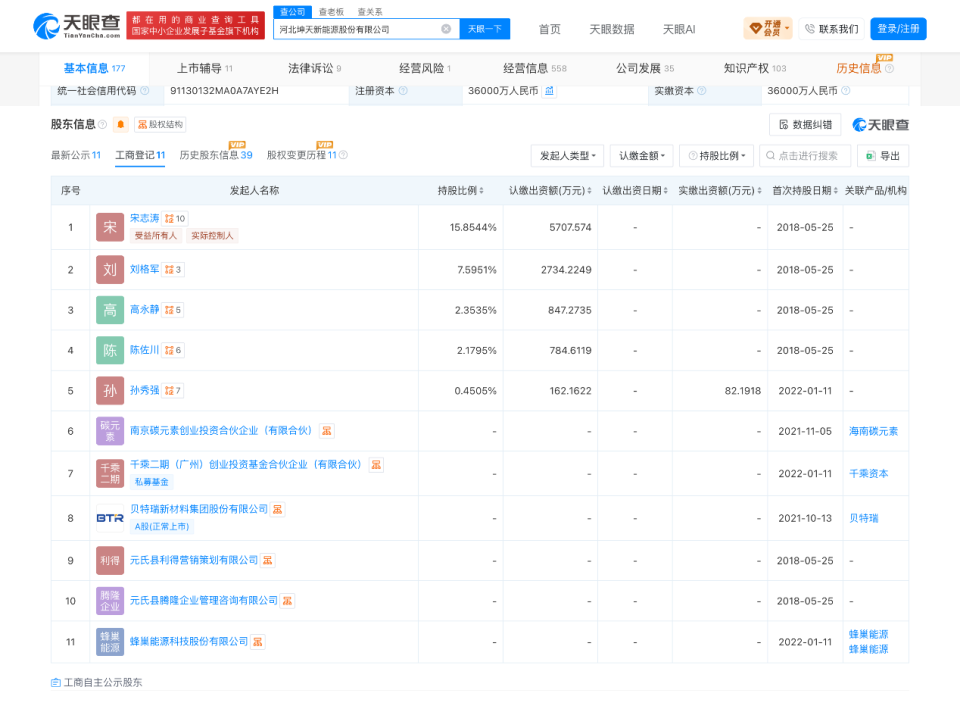Screen dimensions: 960x712
Task: Select the 上市辅导 tab
Action: pyautogui.click(x=204, y=68)
